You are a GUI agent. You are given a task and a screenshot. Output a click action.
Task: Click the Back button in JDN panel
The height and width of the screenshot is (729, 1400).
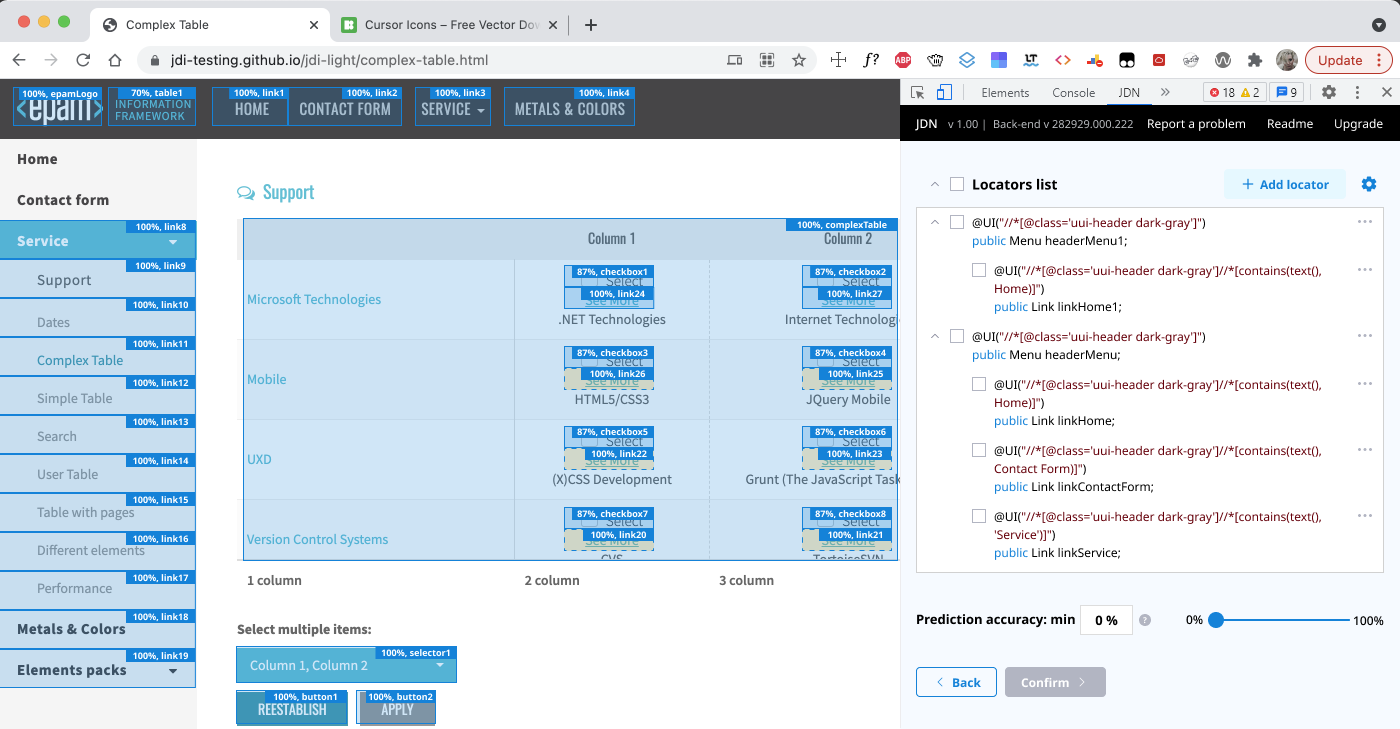[956, 682]
